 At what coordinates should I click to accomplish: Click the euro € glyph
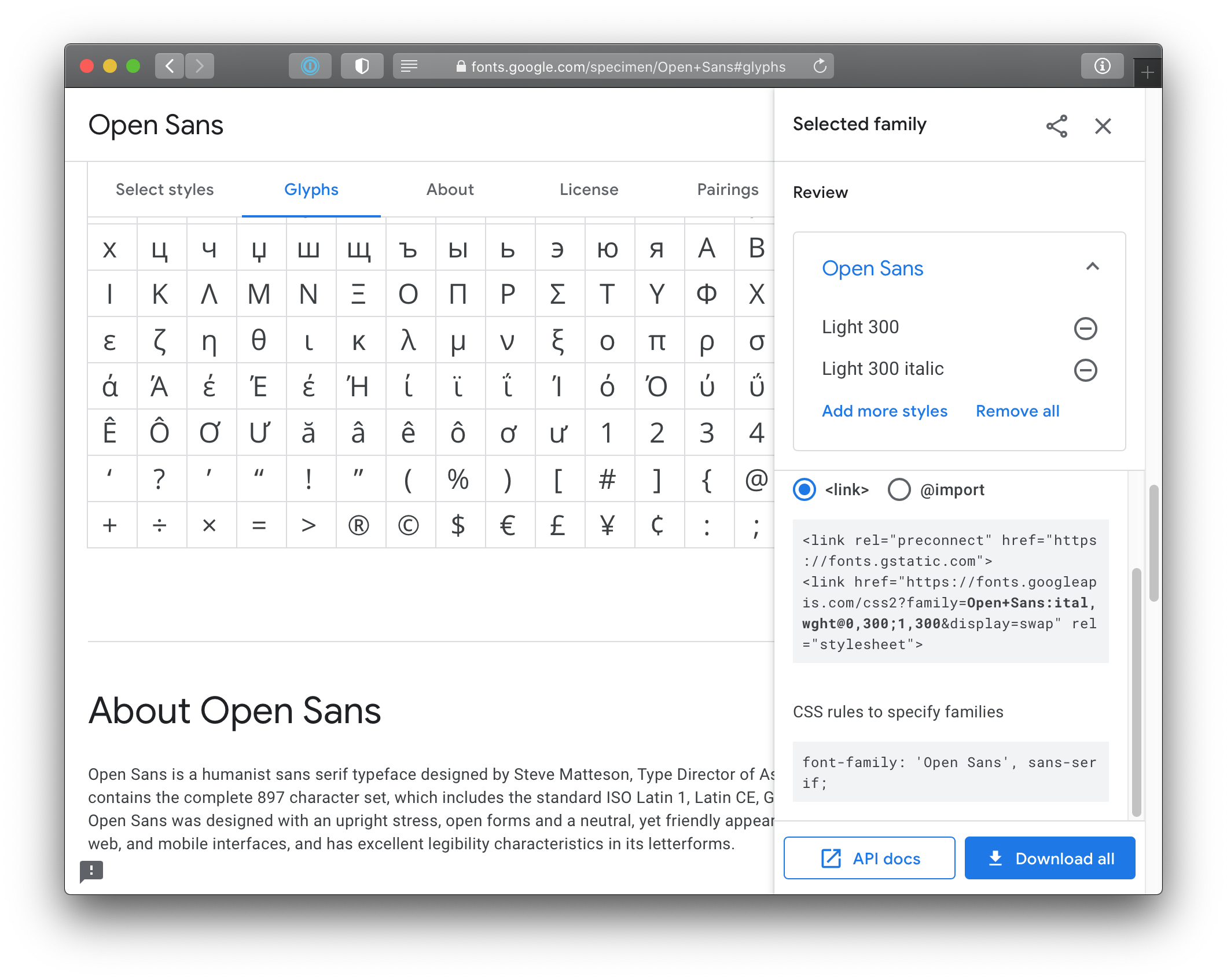point(508,525)
